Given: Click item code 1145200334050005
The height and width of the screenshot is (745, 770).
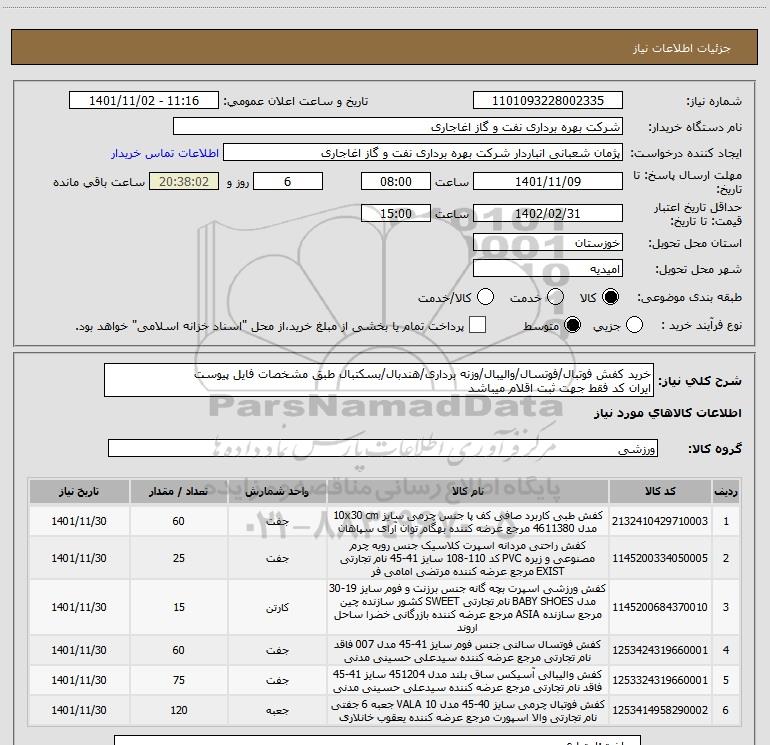Looking at the screenshot, I should 660,558.
